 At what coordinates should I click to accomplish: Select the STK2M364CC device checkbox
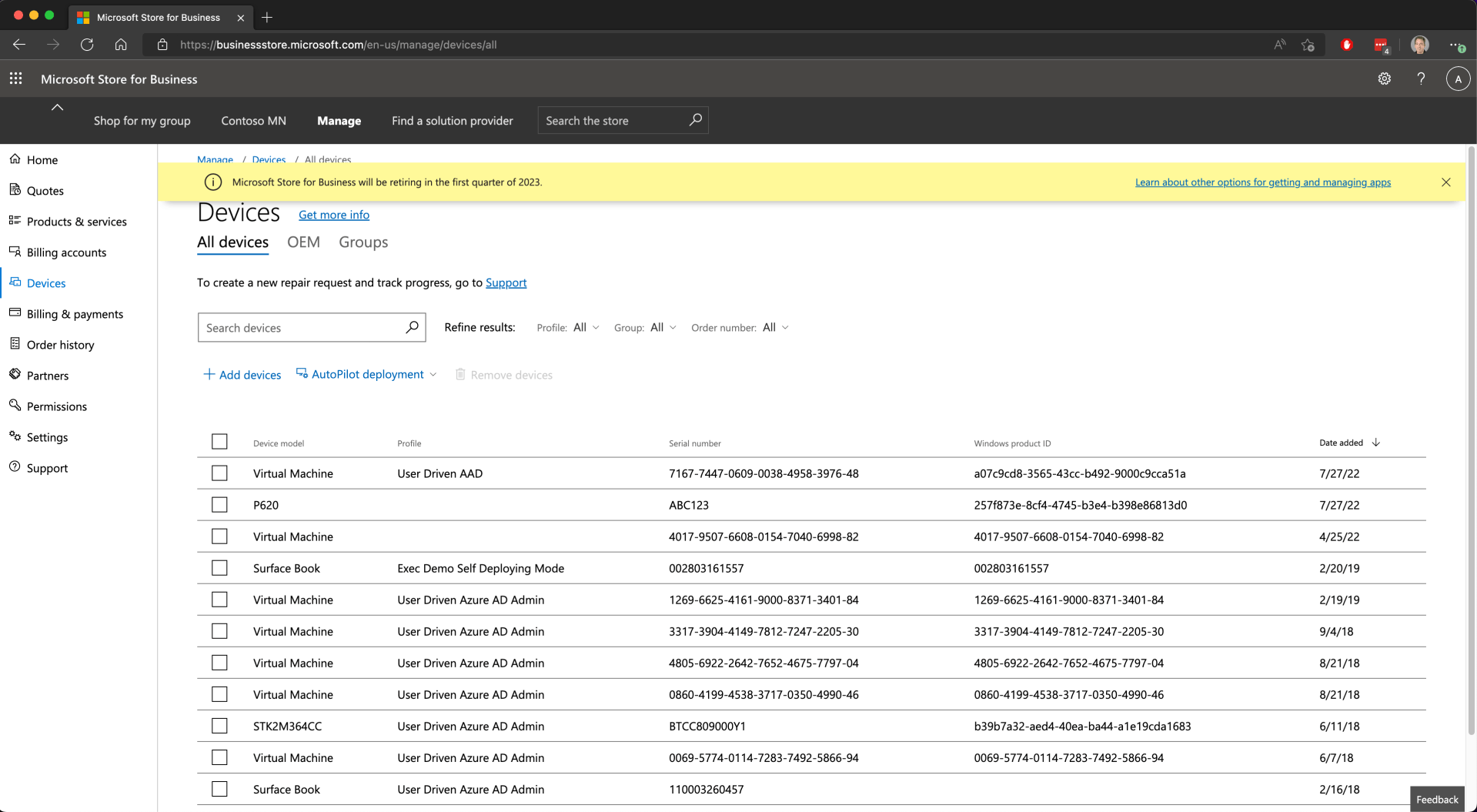pos(219,726)
